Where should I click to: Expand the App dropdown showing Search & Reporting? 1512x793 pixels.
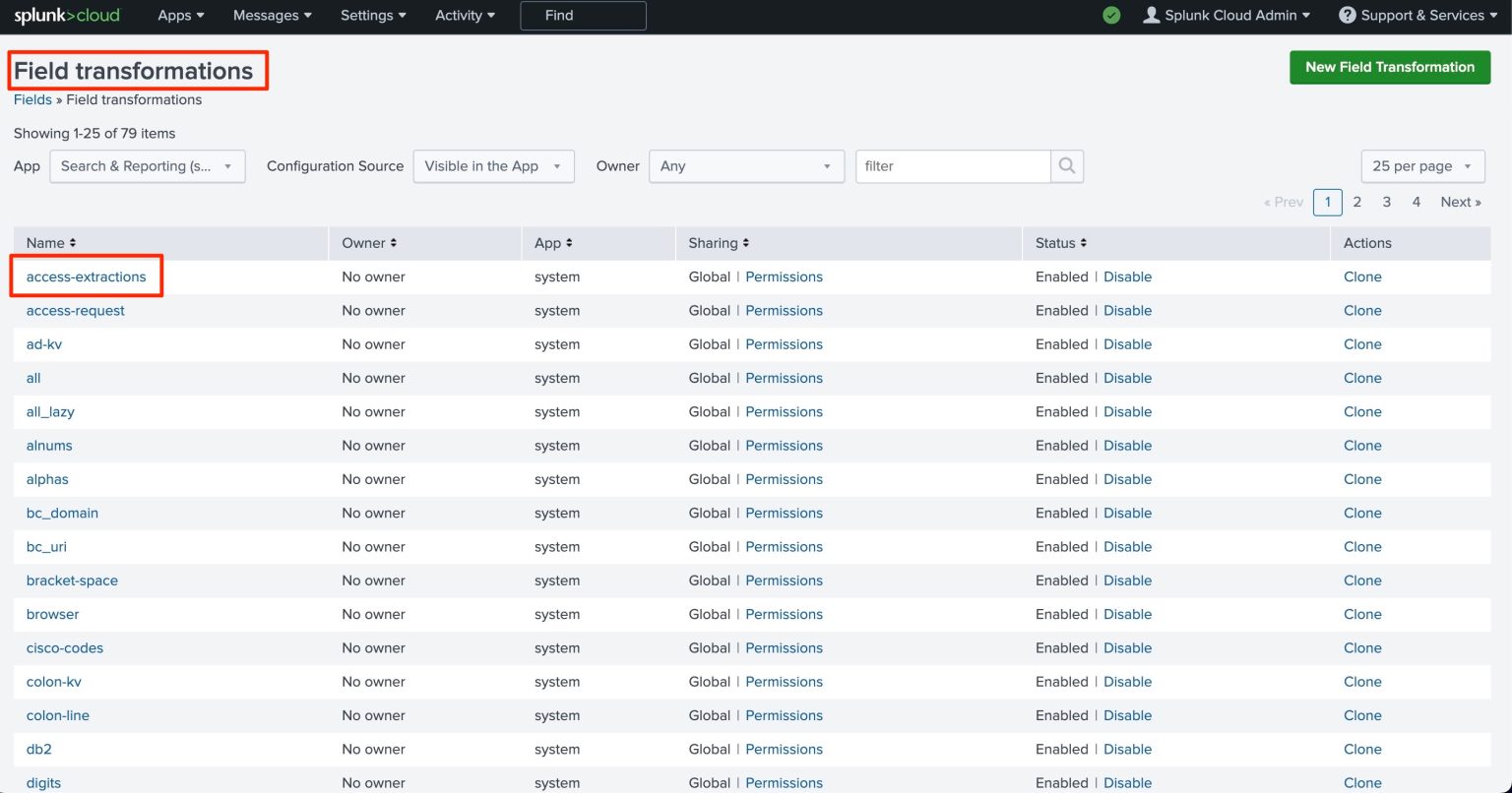tap(148, 166)
